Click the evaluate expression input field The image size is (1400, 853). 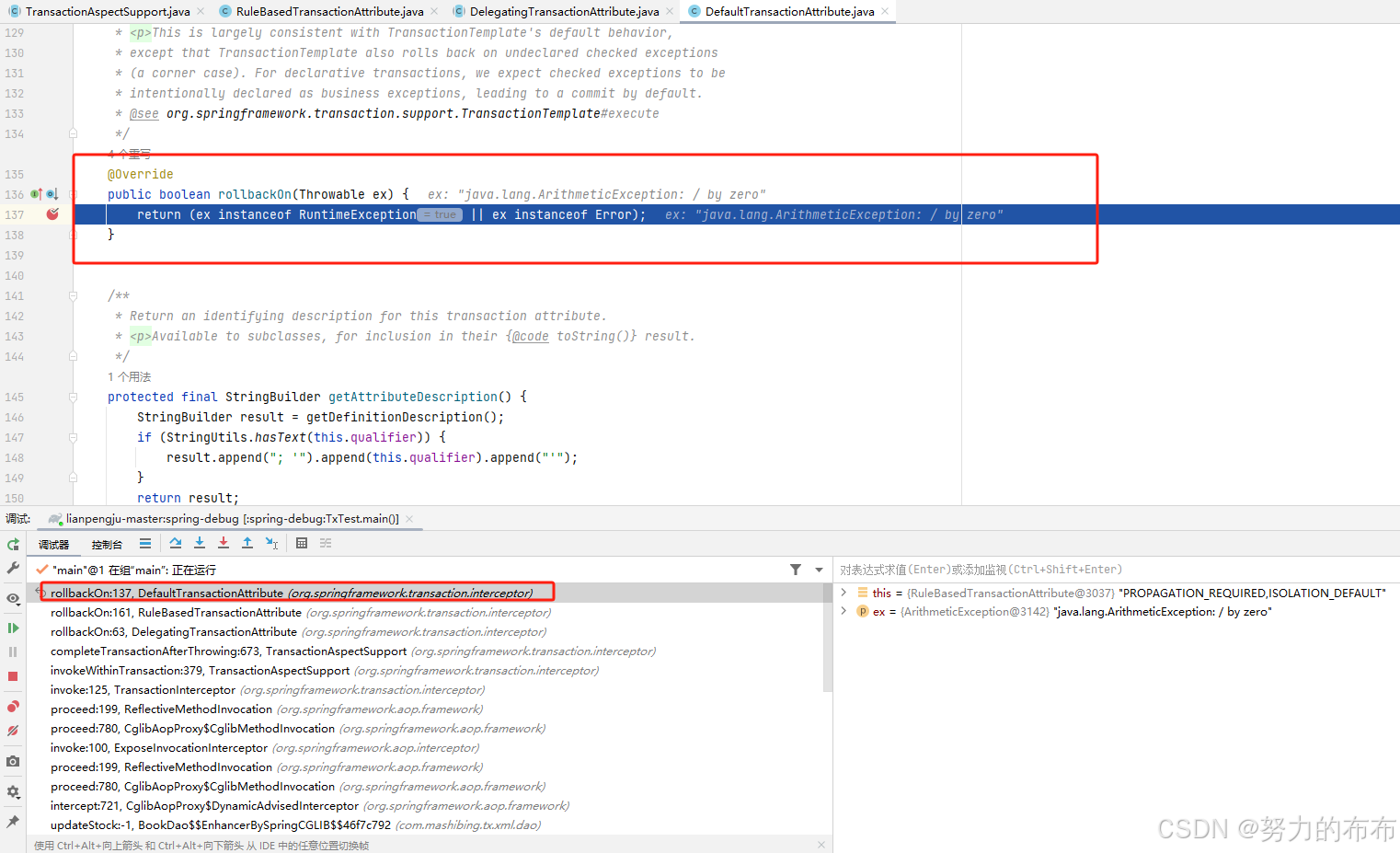(1117, 570)
